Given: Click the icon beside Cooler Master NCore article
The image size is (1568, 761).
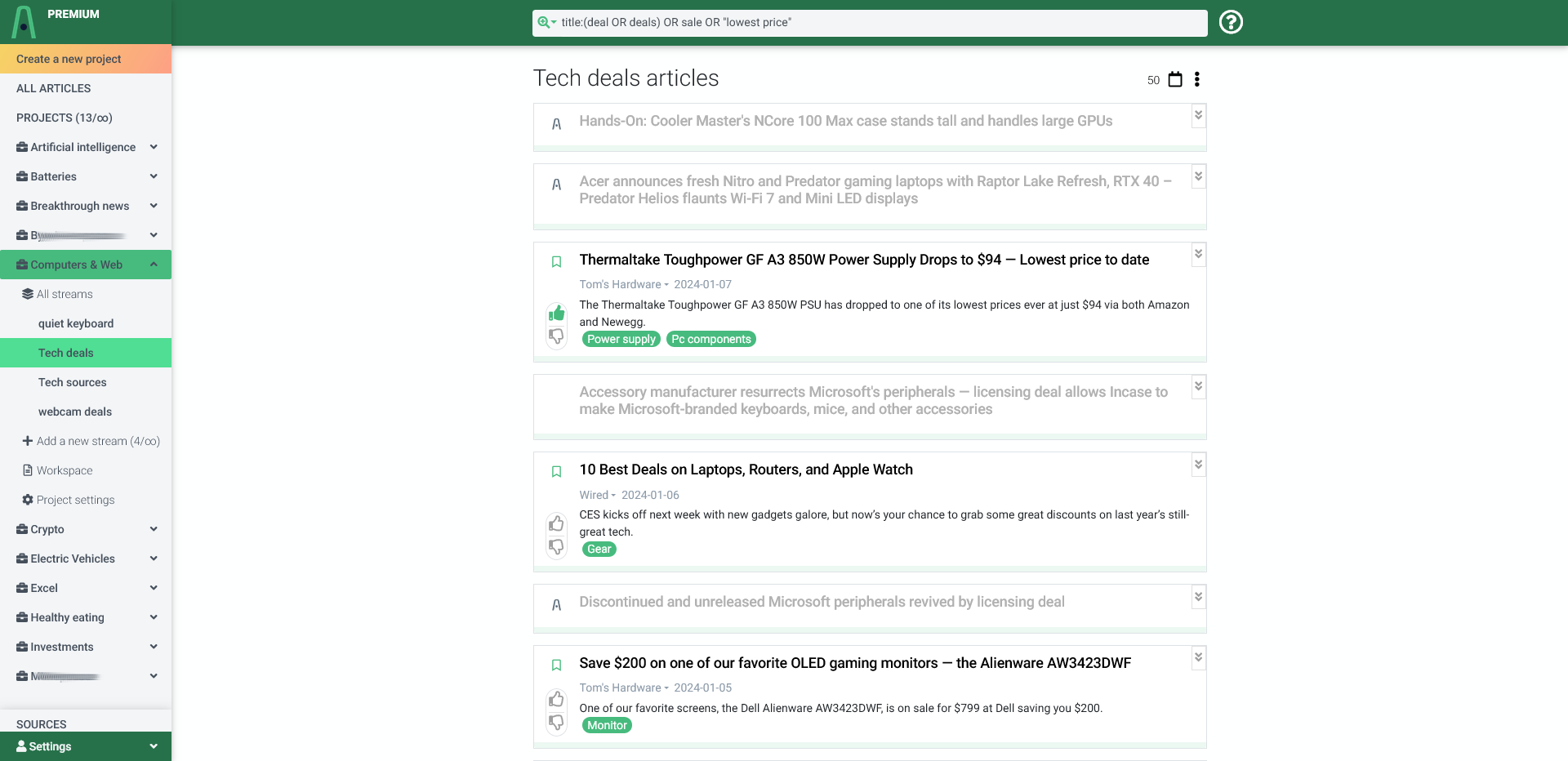Looking at the screenshot, I should tap(556, 124).
